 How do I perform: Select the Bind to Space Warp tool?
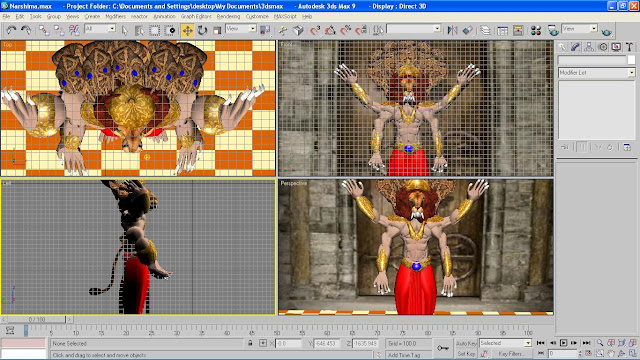coord(74,30)
